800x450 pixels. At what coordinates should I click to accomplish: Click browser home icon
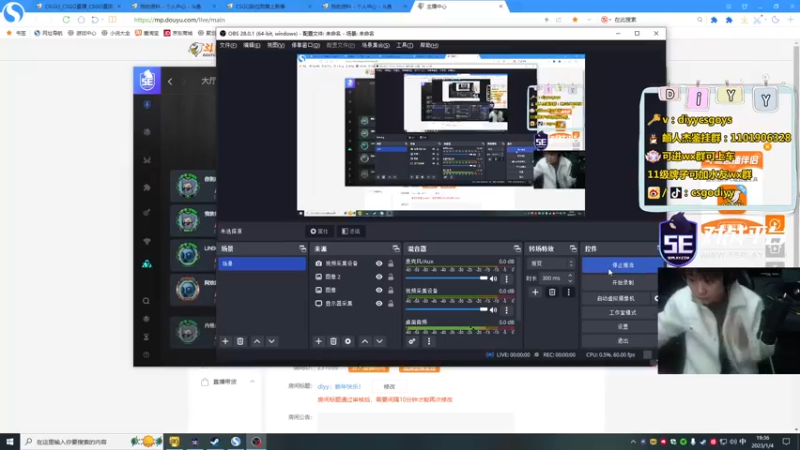[x=81, y=19]
